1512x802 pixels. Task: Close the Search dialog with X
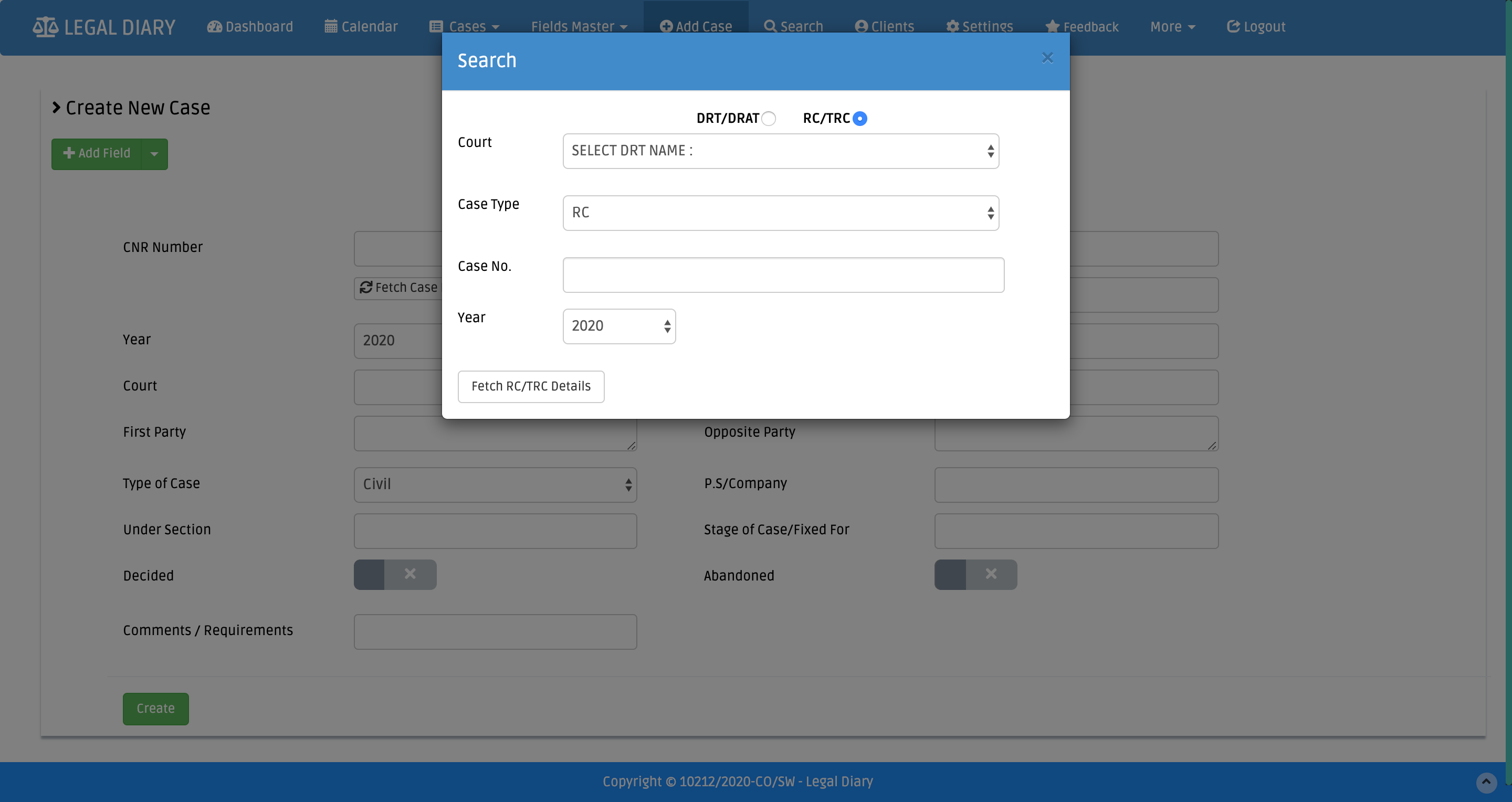point(1047,58)
